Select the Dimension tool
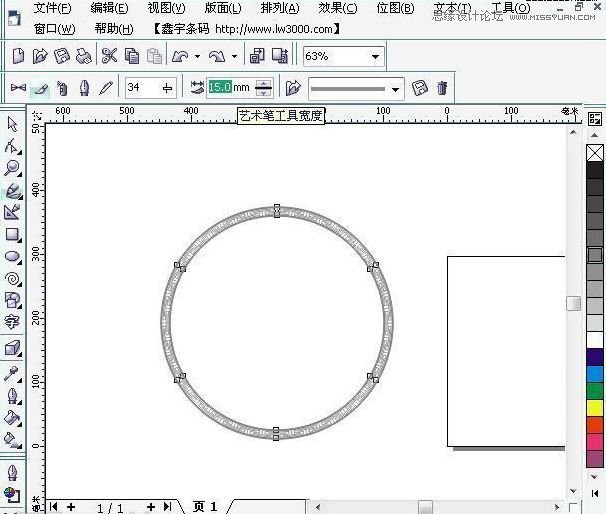 point(12,213)
